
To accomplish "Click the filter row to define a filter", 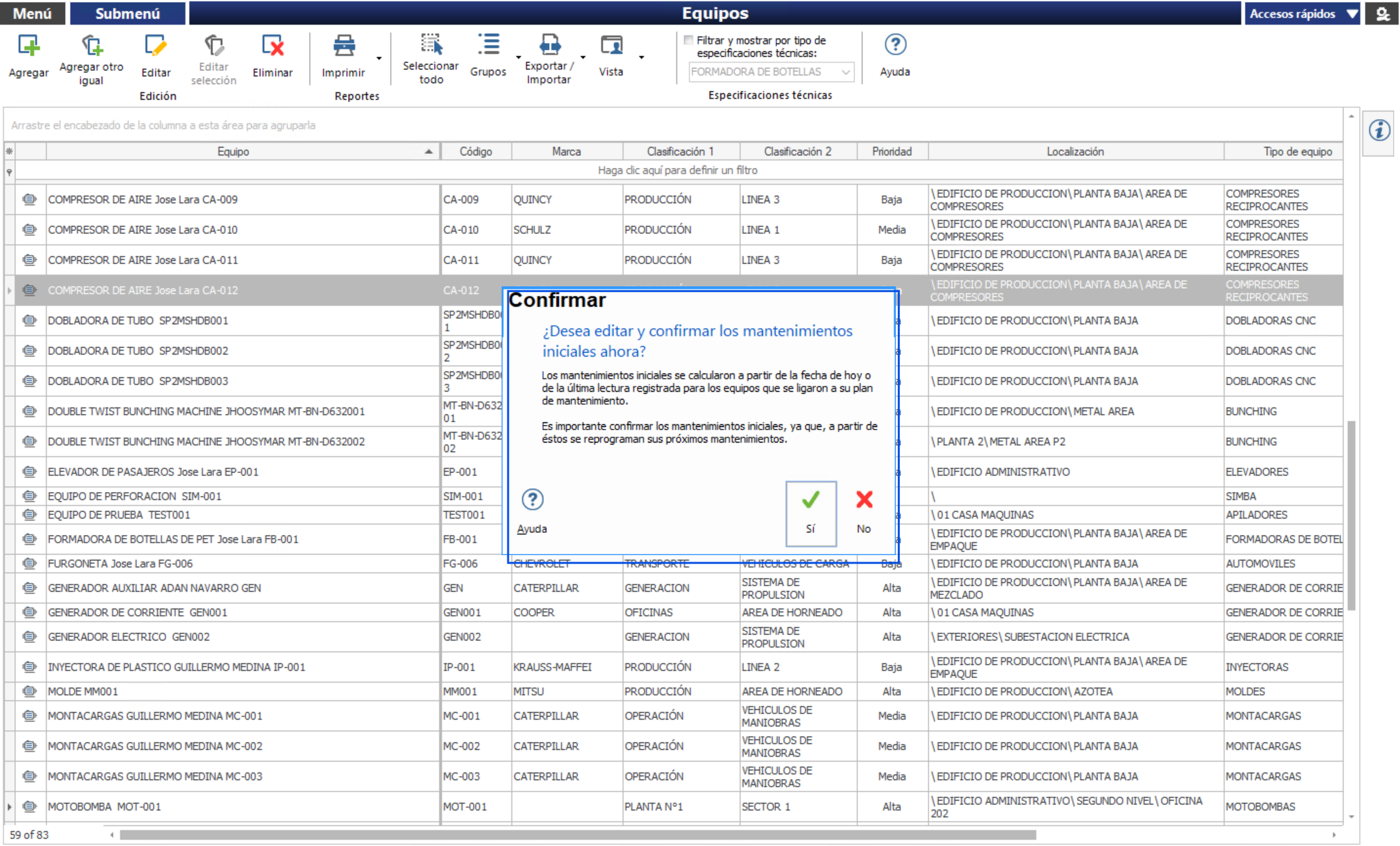I will point(678,171).
